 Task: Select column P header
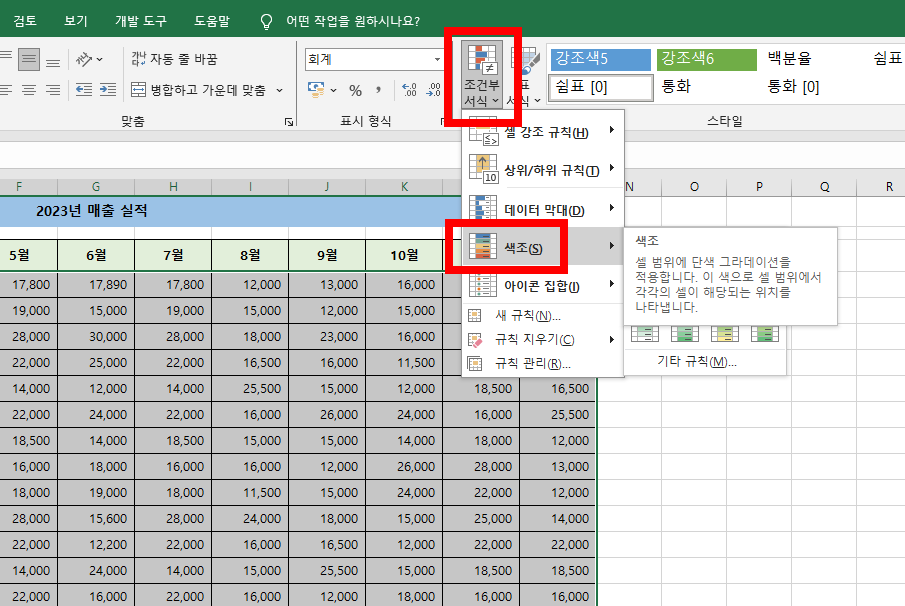point(759,187)
